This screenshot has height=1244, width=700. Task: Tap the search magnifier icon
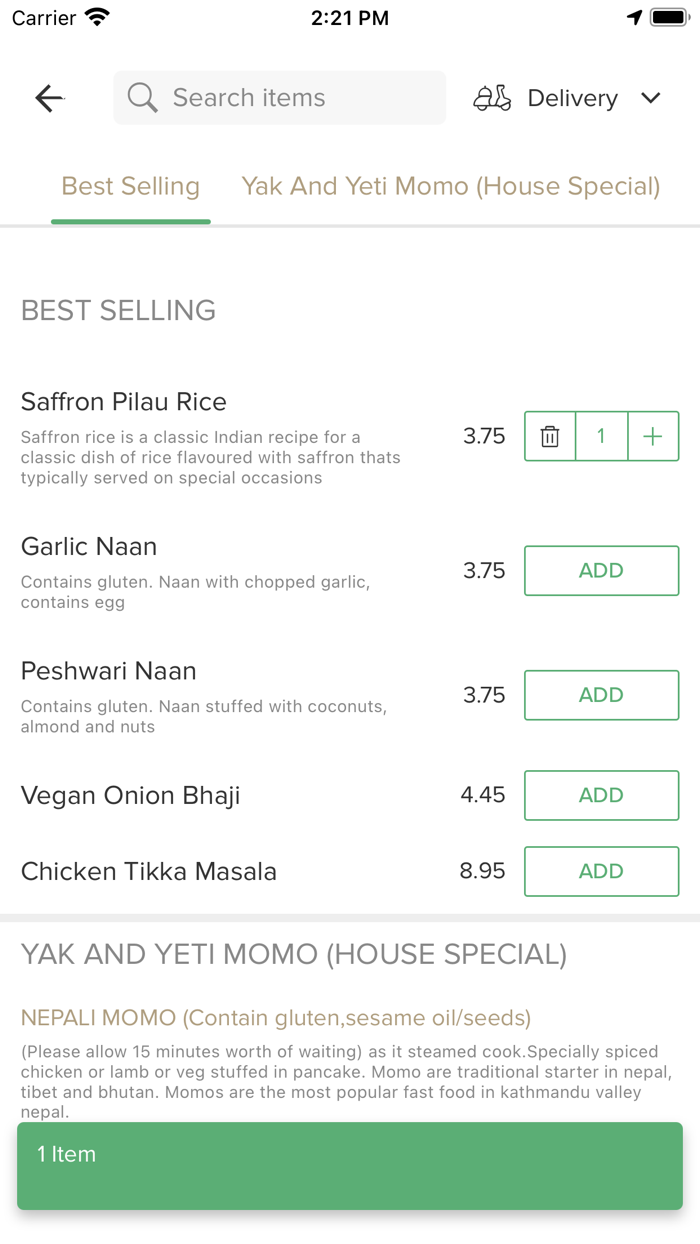pyautogui.click(x=143, y=98)
